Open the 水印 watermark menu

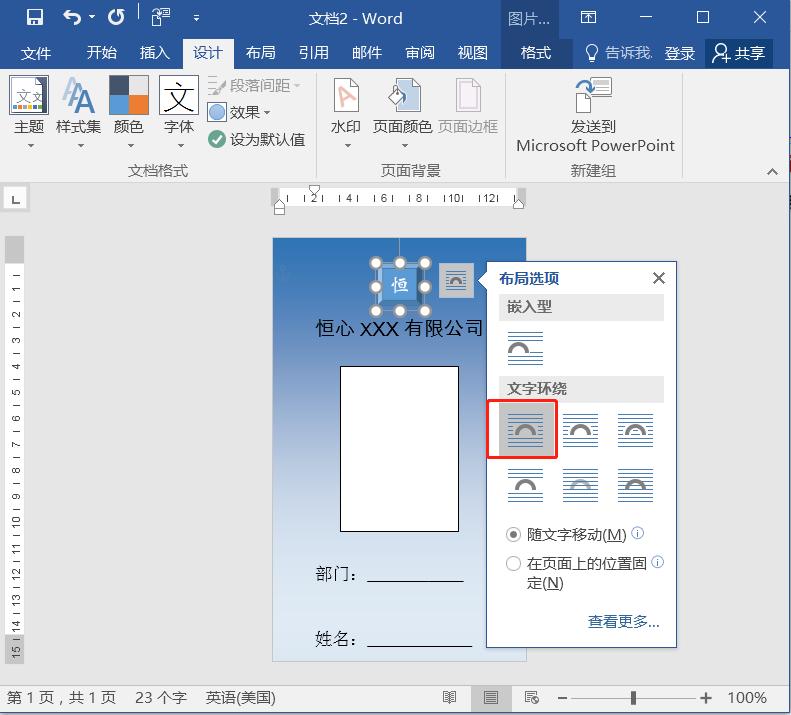click(346, 112)
